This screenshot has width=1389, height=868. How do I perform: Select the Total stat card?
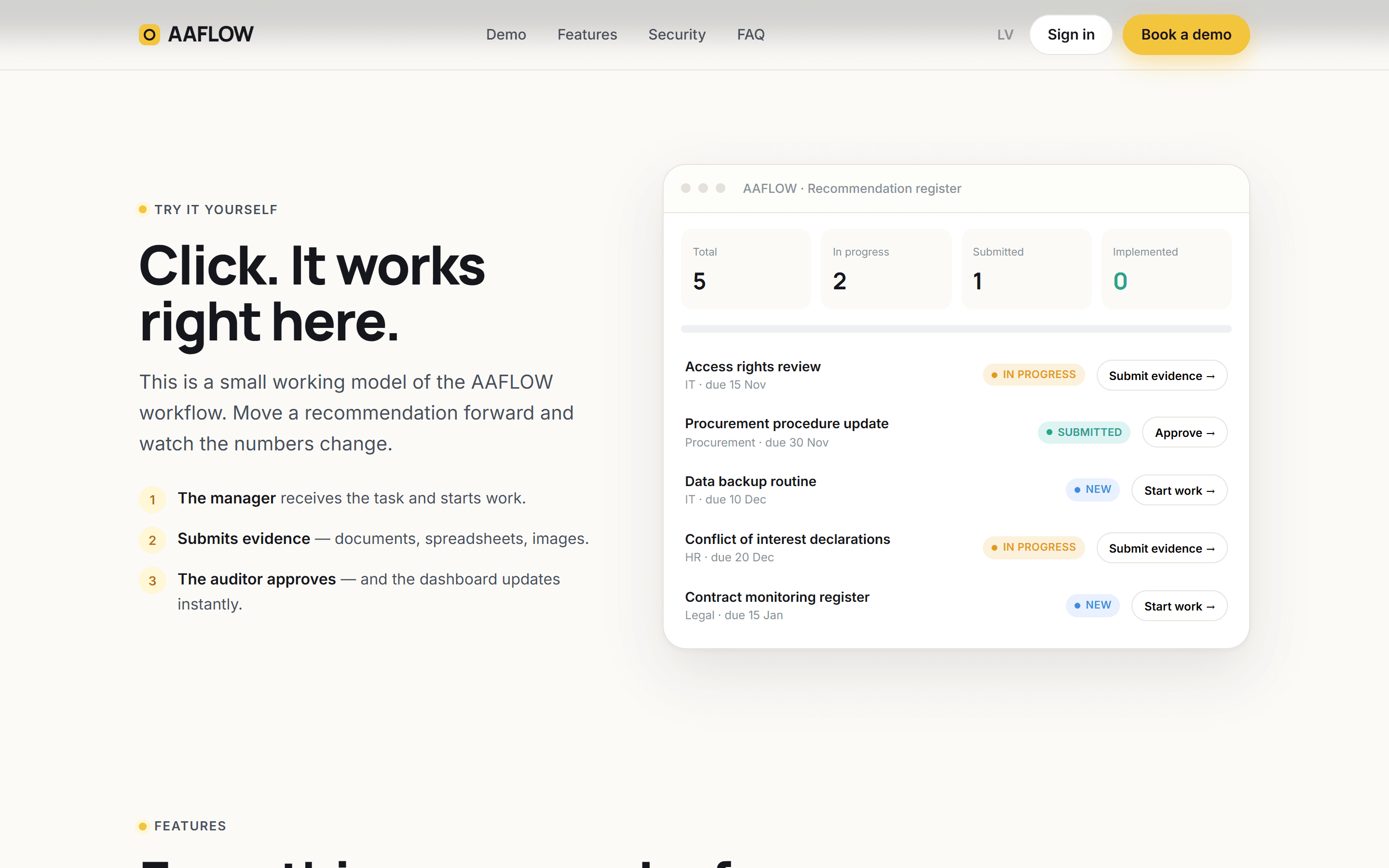point(746,269)
